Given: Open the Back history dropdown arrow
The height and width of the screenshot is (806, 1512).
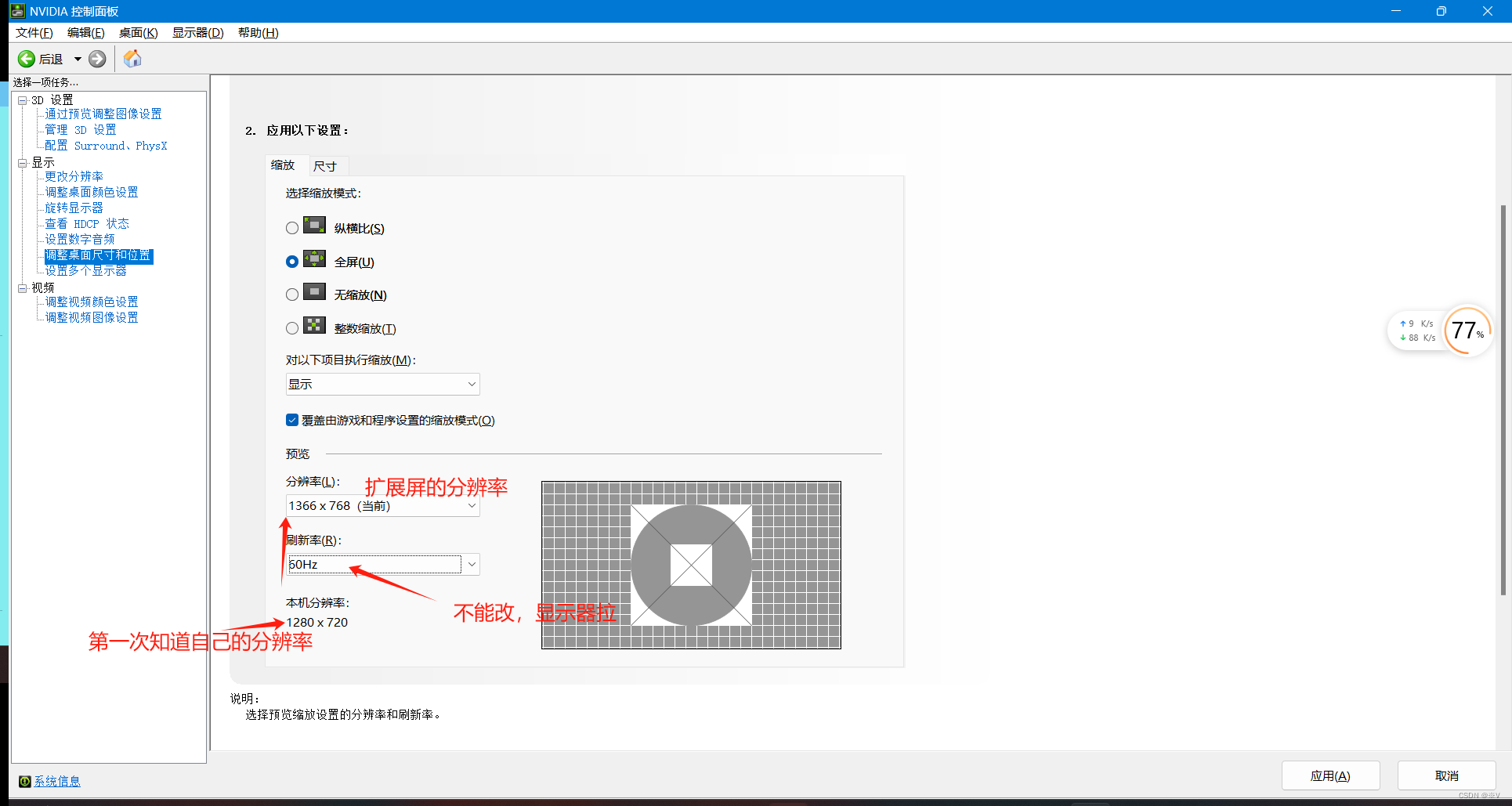Looking at the screenshot, I should [x=78, y=59].
